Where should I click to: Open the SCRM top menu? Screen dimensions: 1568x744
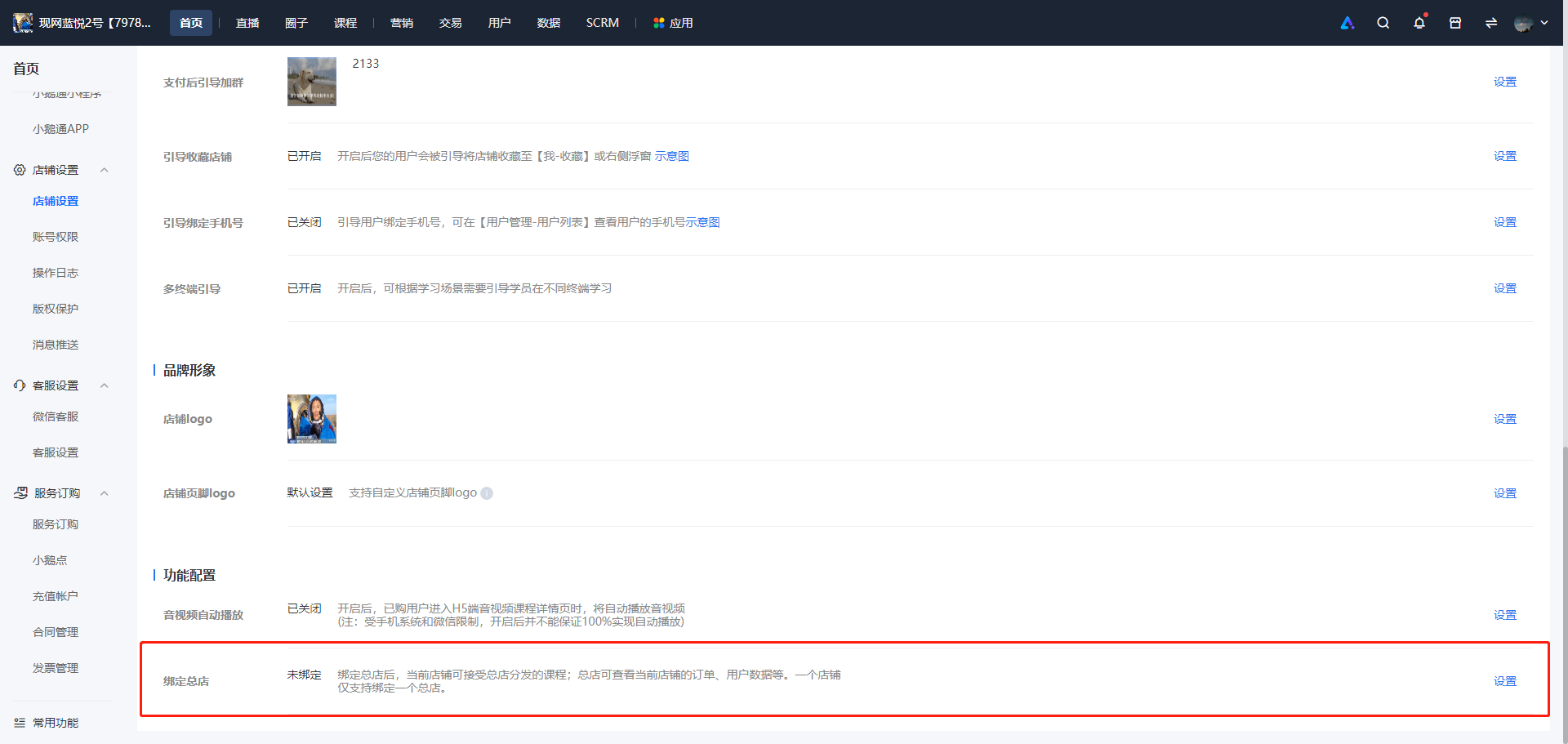(603, 23)
